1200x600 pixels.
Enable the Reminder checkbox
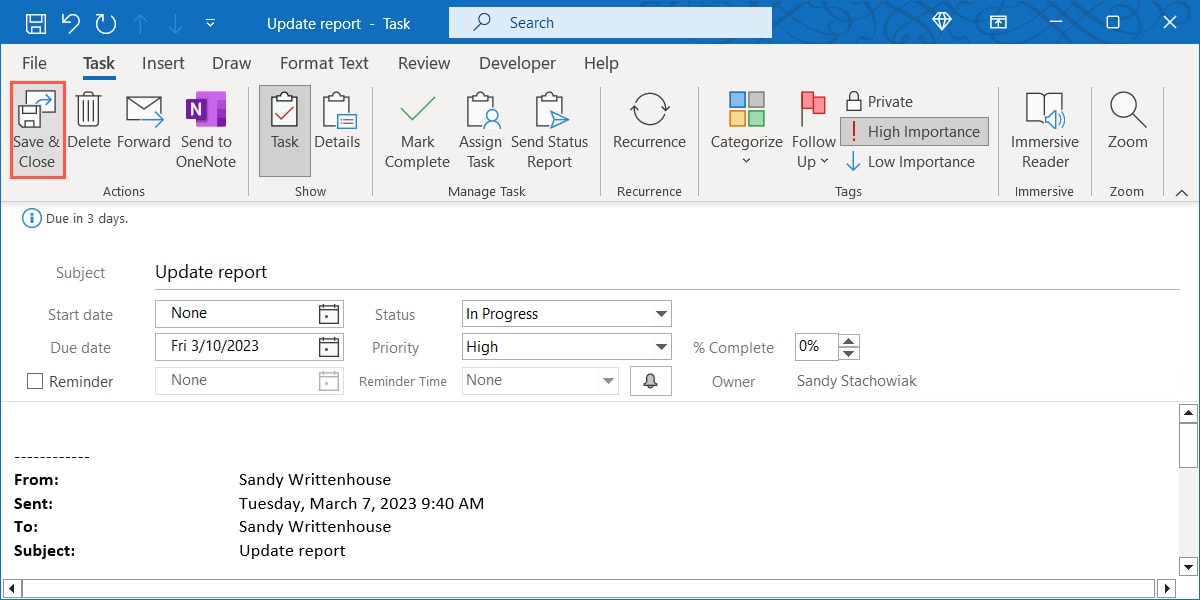tap(34, 381)
